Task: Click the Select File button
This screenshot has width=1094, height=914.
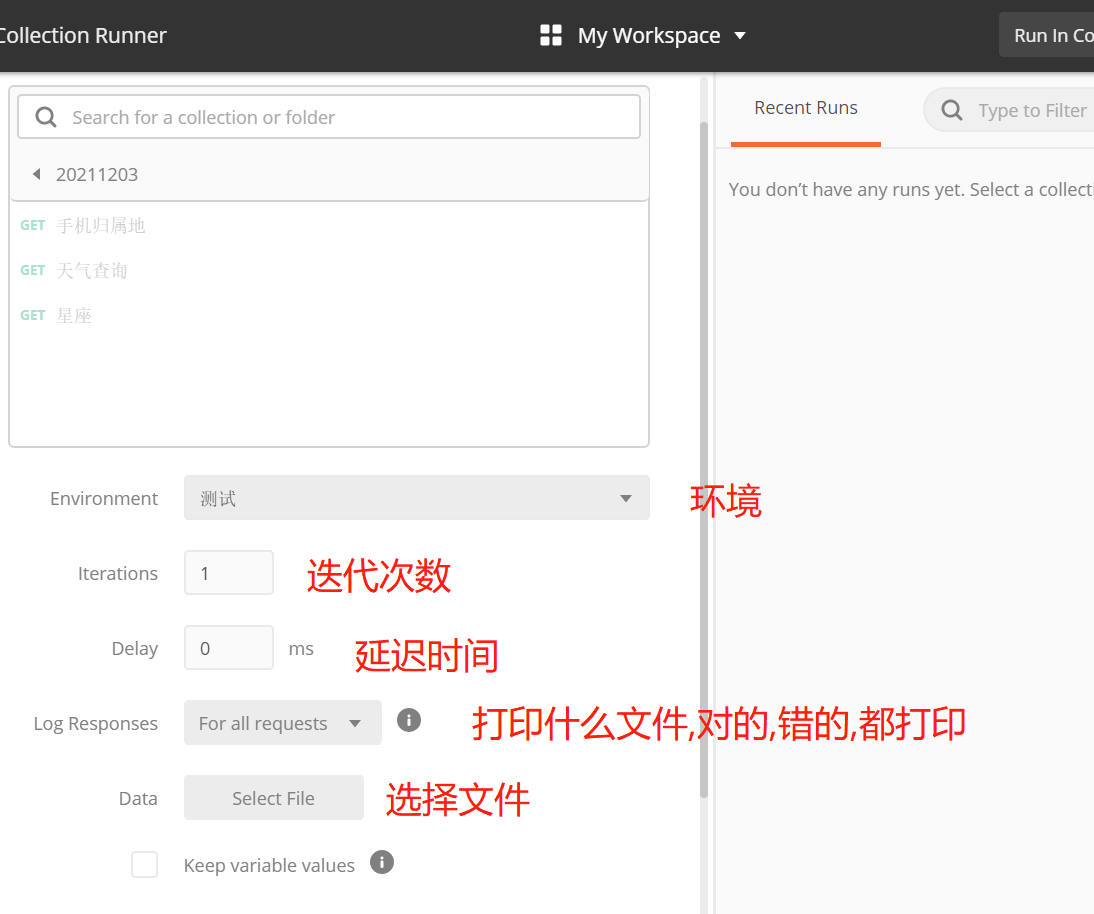Action: click(274, 797)
